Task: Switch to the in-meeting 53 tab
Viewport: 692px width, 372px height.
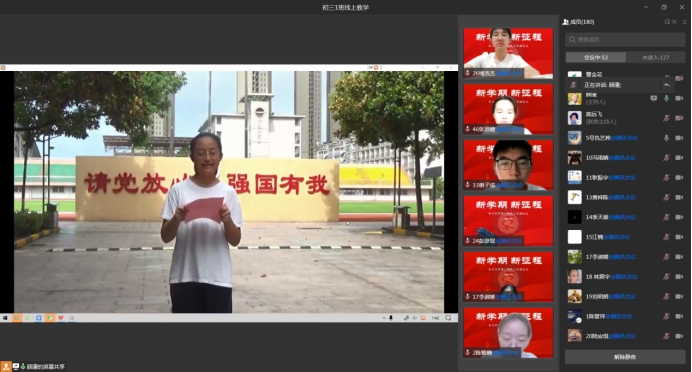Action: click(x=596, y=57)
